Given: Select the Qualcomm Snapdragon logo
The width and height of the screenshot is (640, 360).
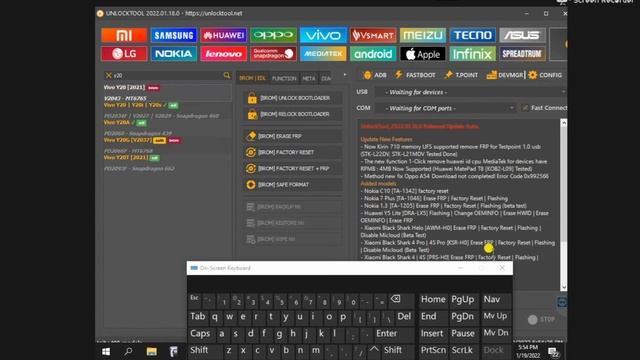Looking at the screenshot, I should coord(273,53).
